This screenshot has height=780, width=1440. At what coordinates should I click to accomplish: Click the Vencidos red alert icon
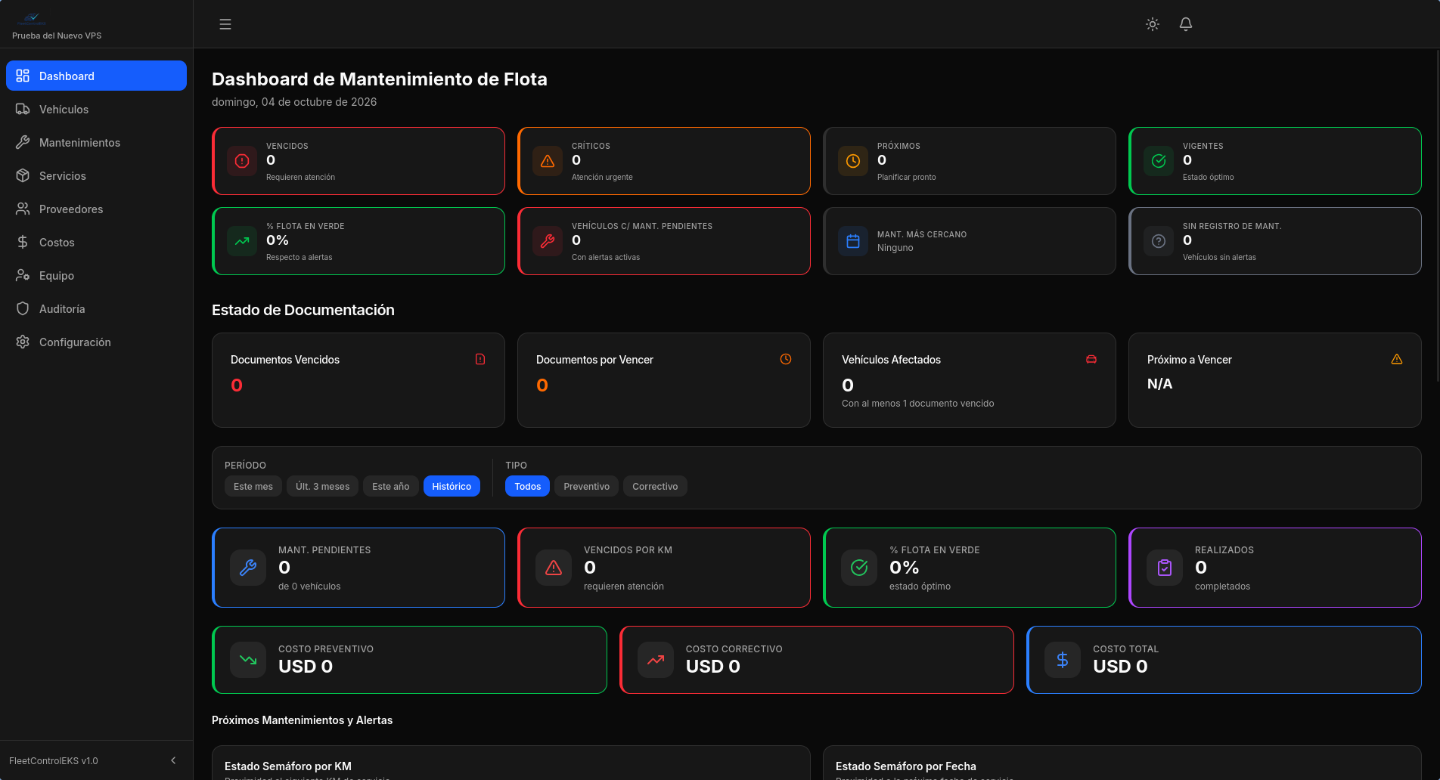click(x=242, y=160)
